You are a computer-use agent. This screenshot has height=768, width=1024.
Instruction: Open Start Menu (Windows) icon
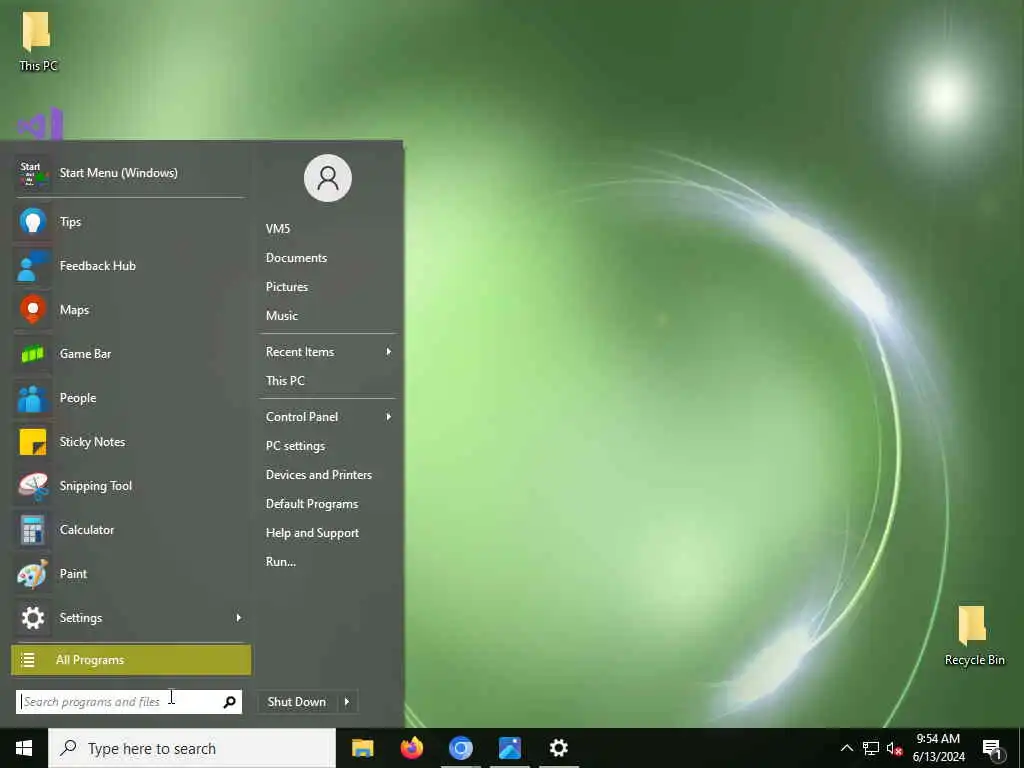(33, 173)
